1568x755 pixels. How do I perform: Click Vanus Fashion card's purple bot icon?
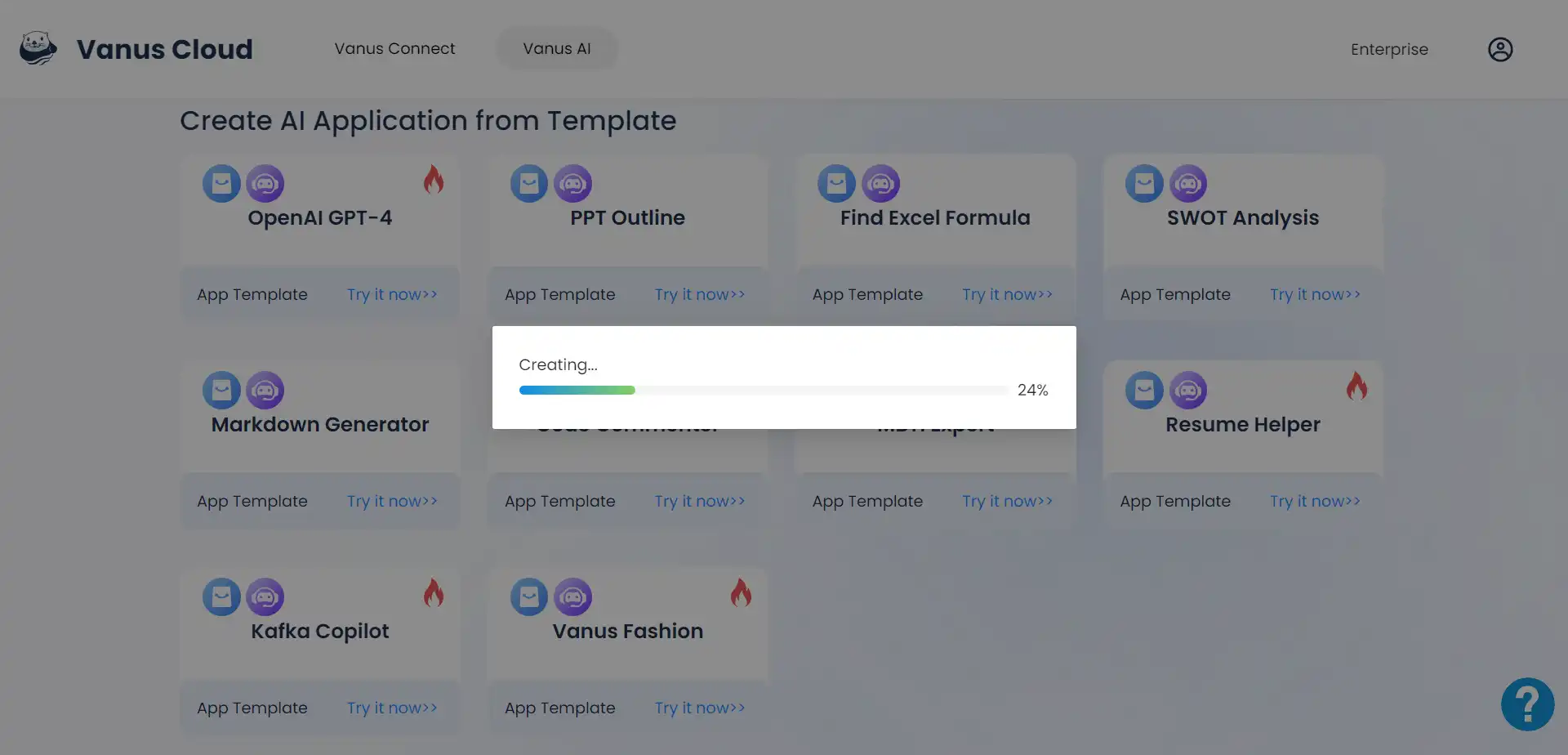573,597
